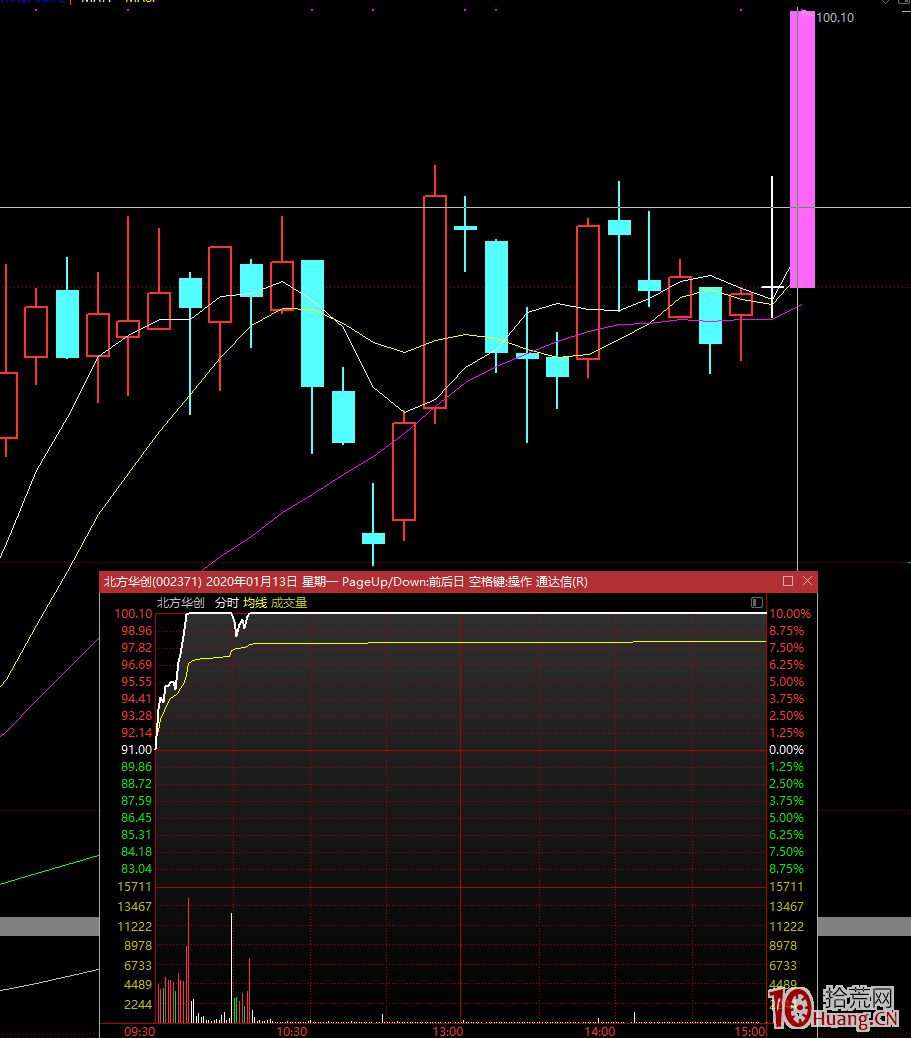Click the 10:30 time label

click(292, 1031)
